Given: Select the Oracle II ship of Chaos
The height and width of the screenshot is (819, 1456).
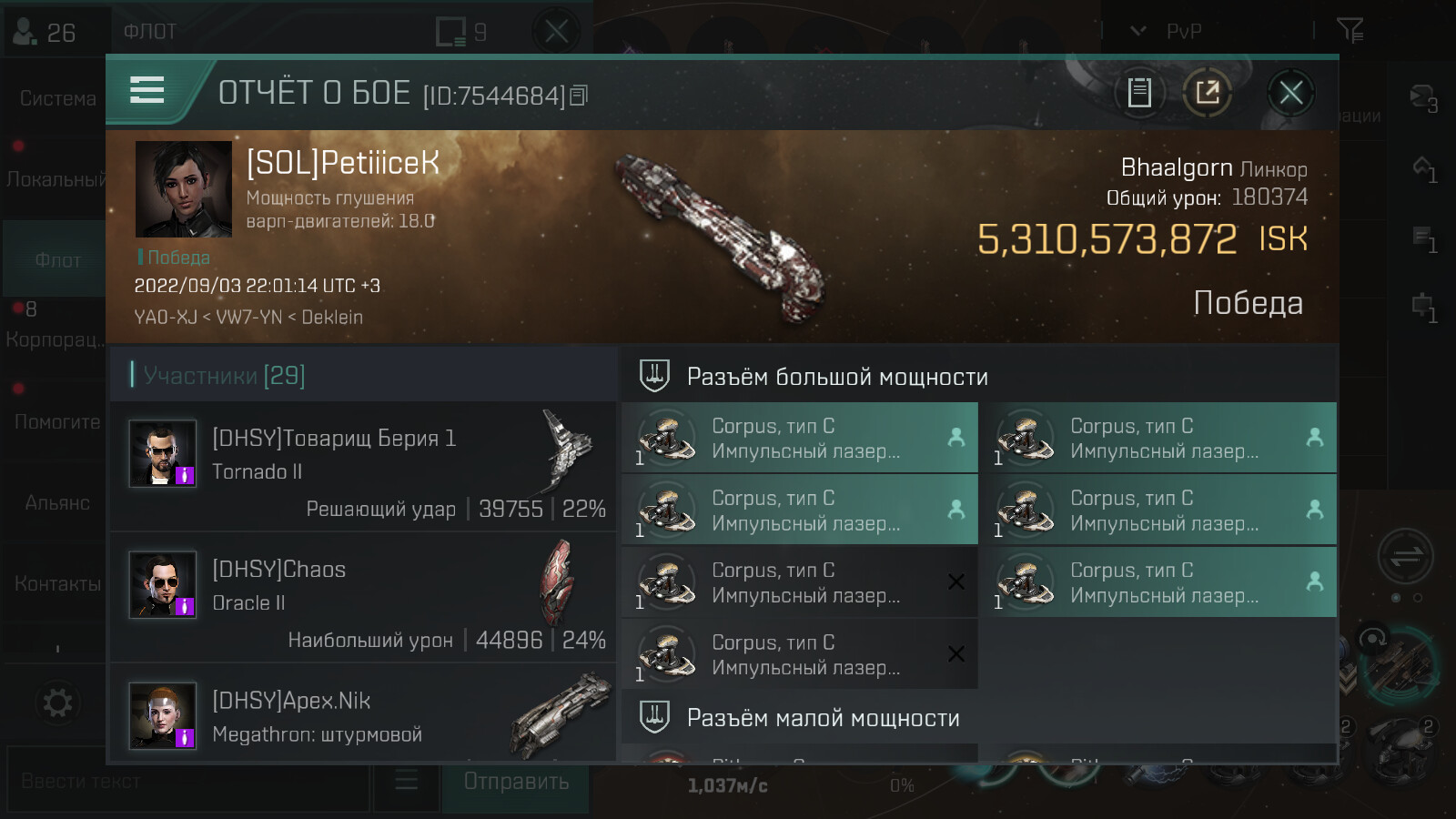Looking at the screenshot, I should point(557,582).
